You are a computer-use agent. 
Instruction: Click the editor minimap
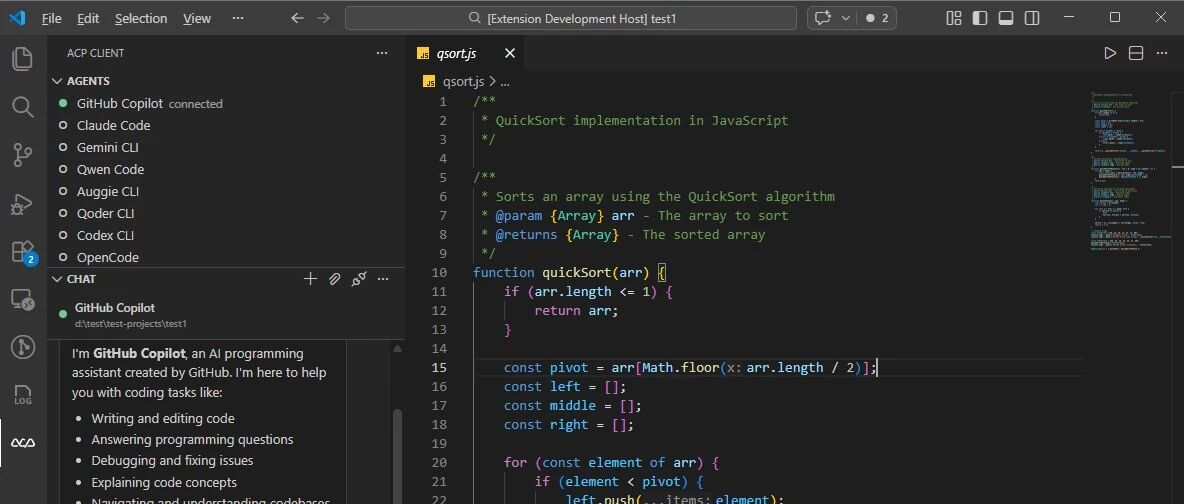pos(1131,172)
